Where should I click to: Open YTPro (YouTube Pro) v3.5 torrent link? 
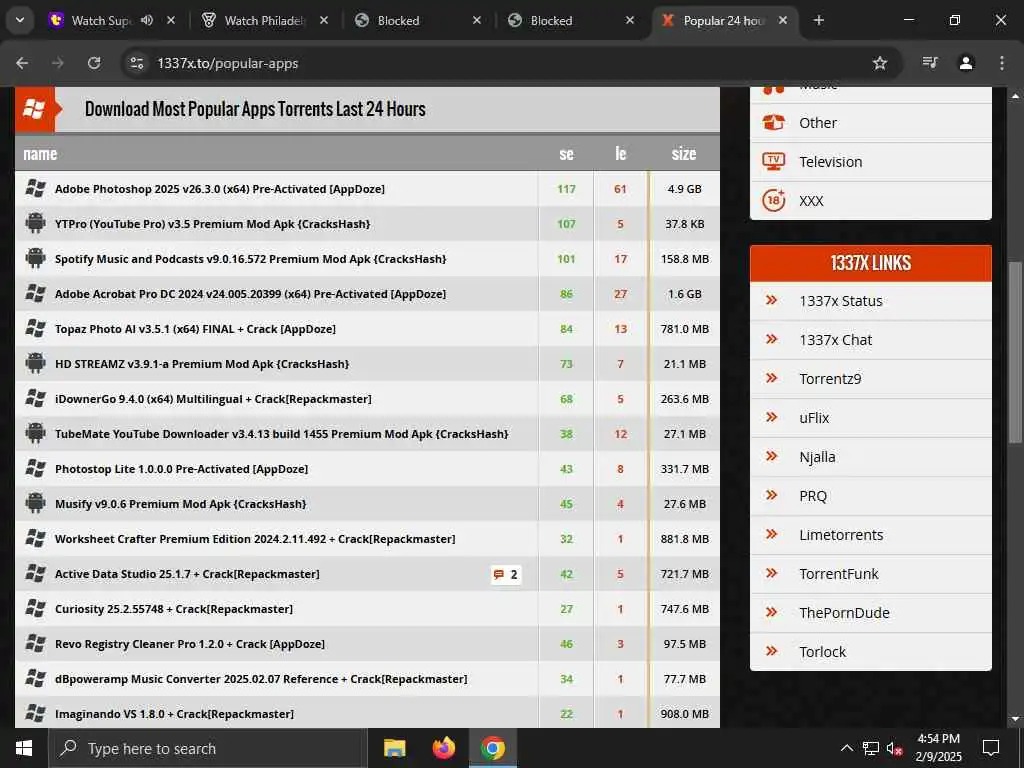[x=212, y=224]
